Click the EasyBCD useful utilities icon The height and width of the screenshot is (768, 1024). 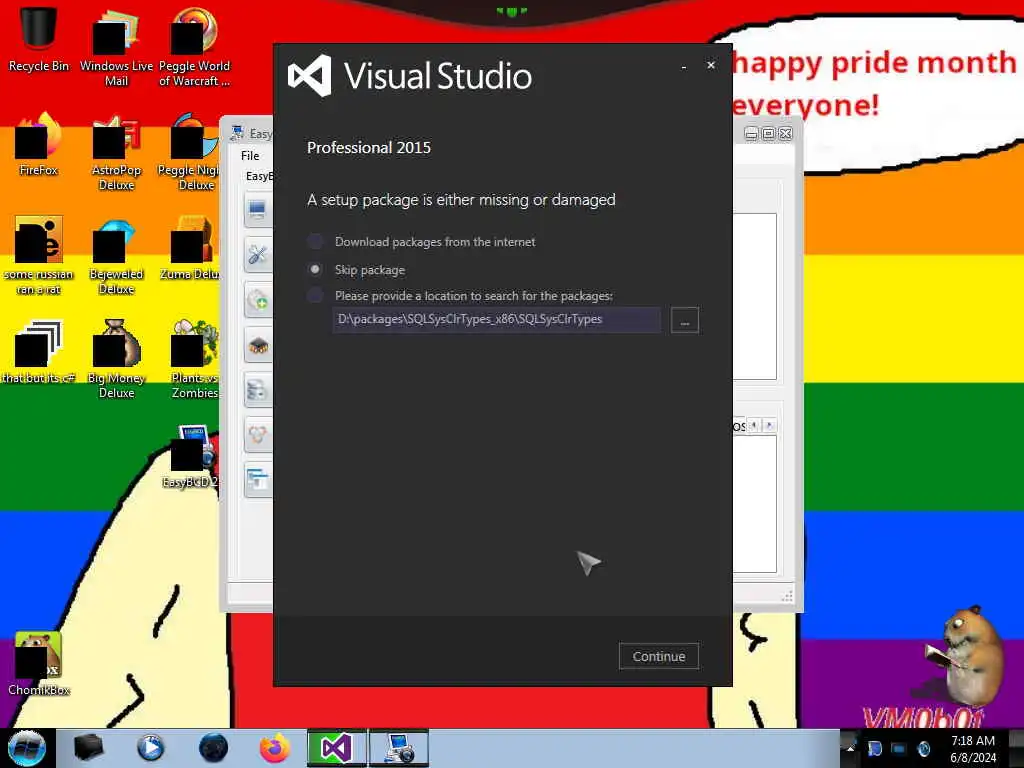tap(258, 480)
